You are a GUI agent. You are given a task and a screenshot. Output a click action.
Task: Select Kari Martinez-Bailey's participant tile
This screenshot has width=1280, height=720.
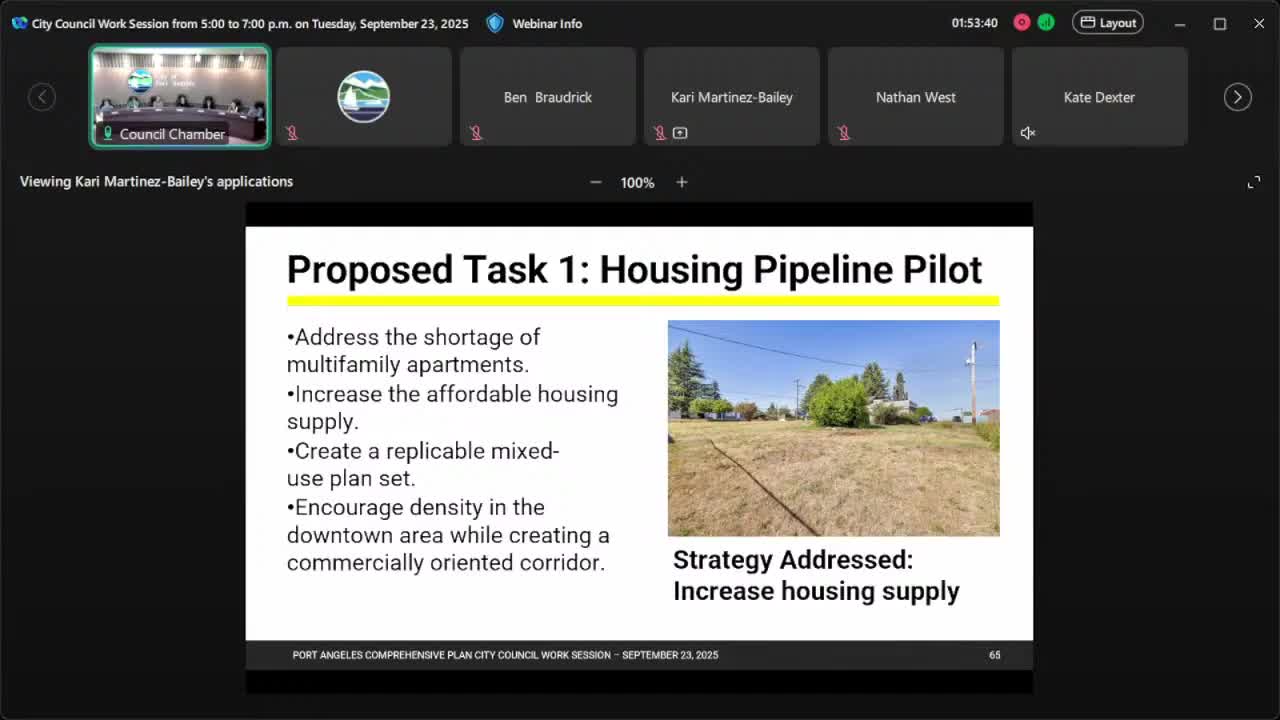tap(732, 97)
